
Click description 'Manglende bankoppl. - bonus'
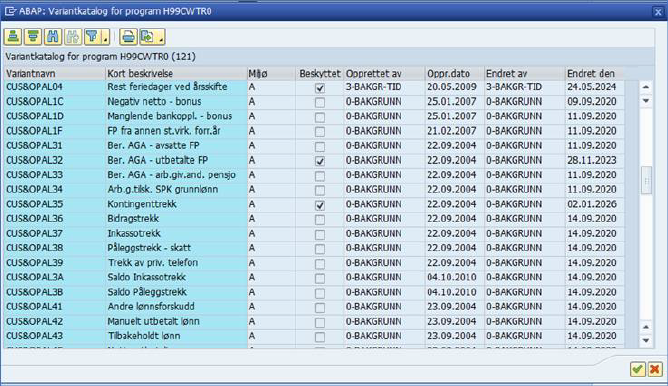[x=170, y=116]
